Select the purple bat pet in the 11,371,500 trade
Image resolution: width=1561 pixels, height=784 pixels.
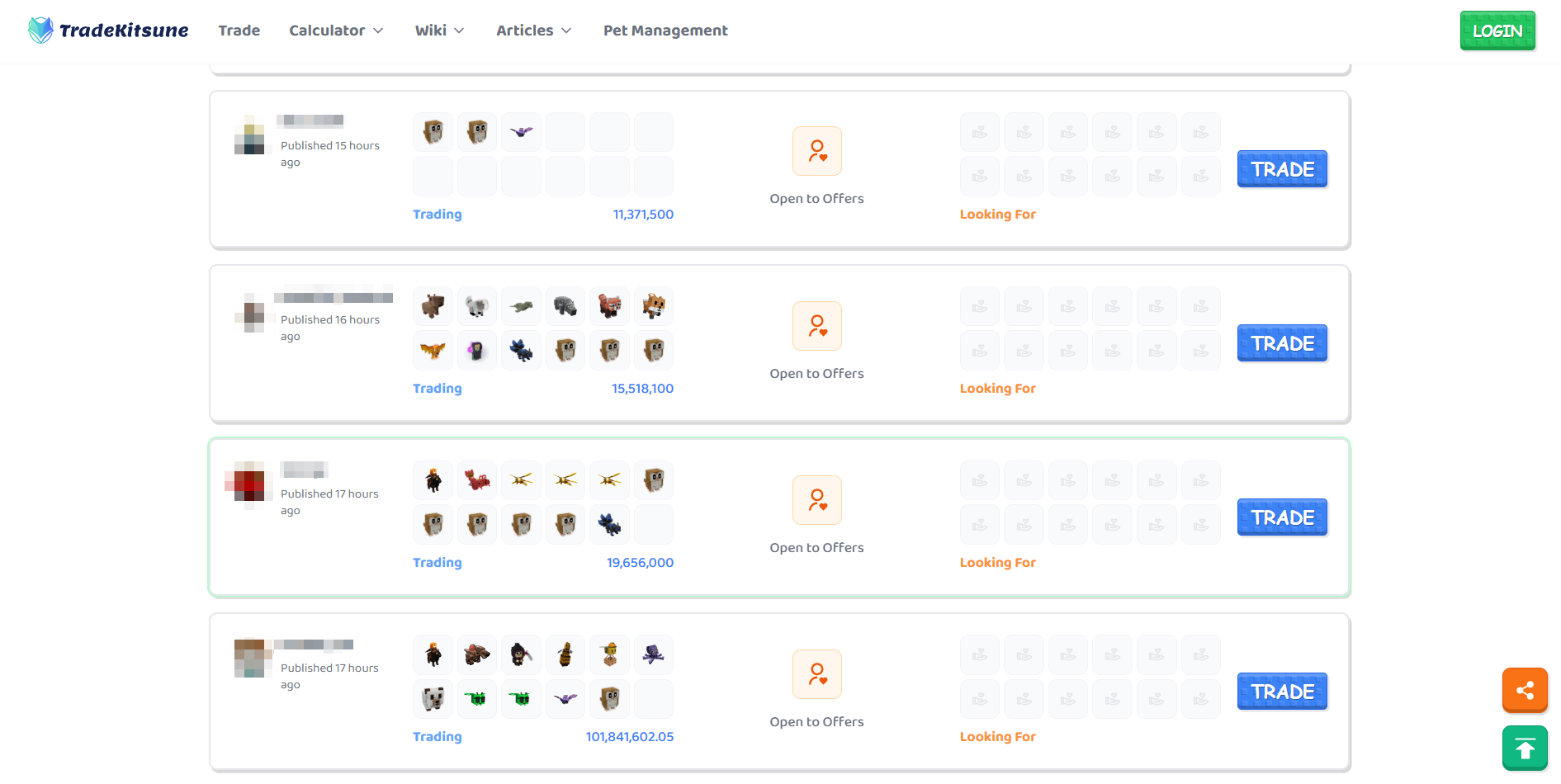pos(522,132)
